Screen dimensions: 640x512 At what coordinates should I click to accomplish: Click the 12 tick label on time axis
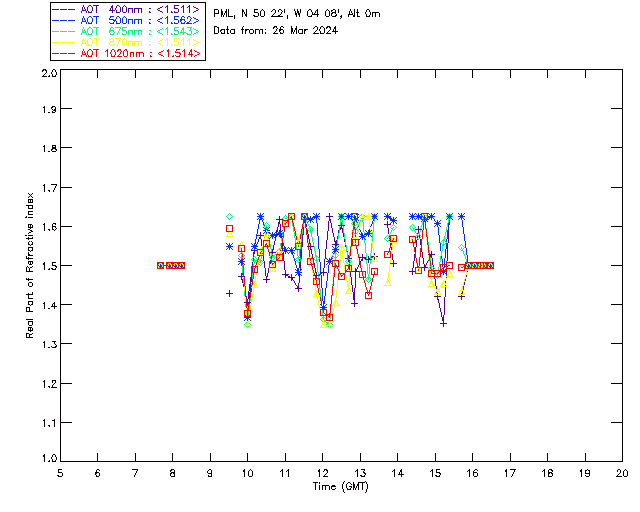point(322,473)
